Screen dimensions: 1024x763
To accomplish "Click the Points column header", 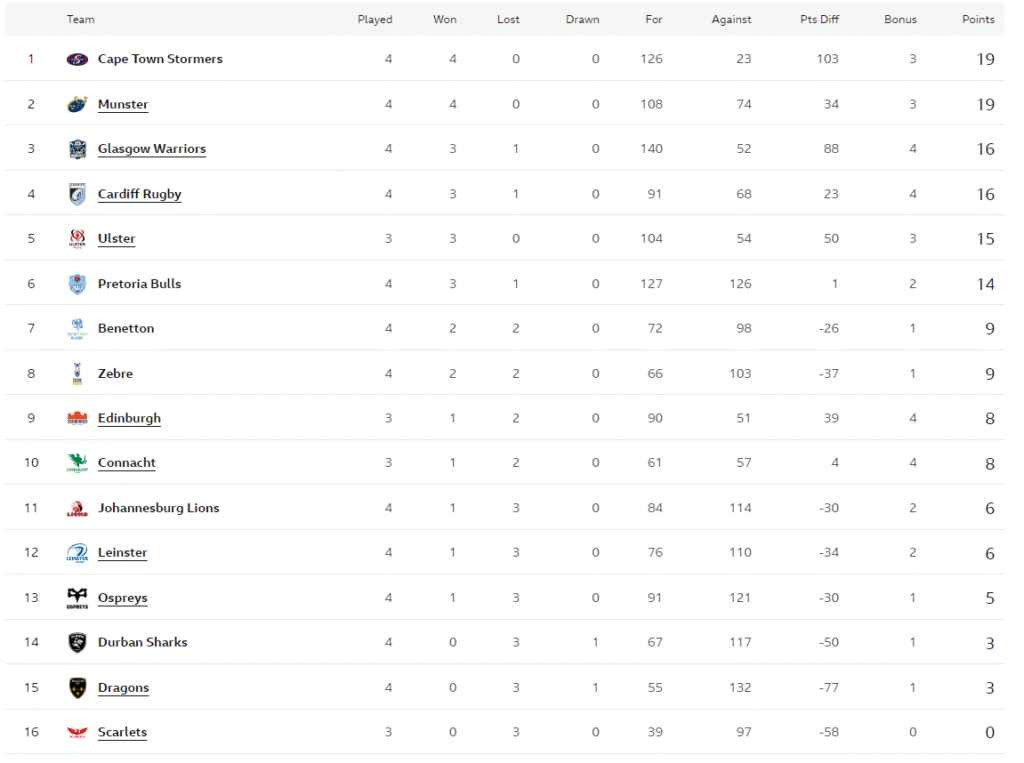I will pos(978,19).
